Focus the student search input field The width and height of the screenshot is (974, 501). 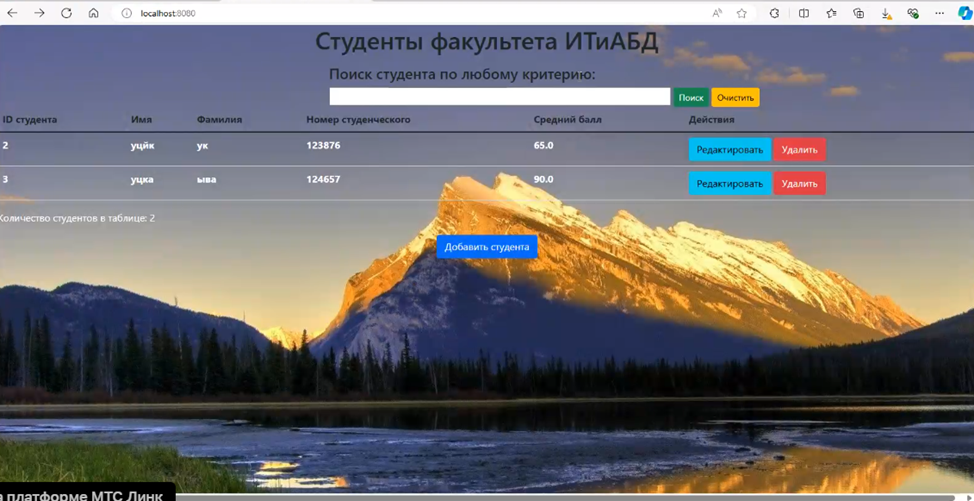499,97
